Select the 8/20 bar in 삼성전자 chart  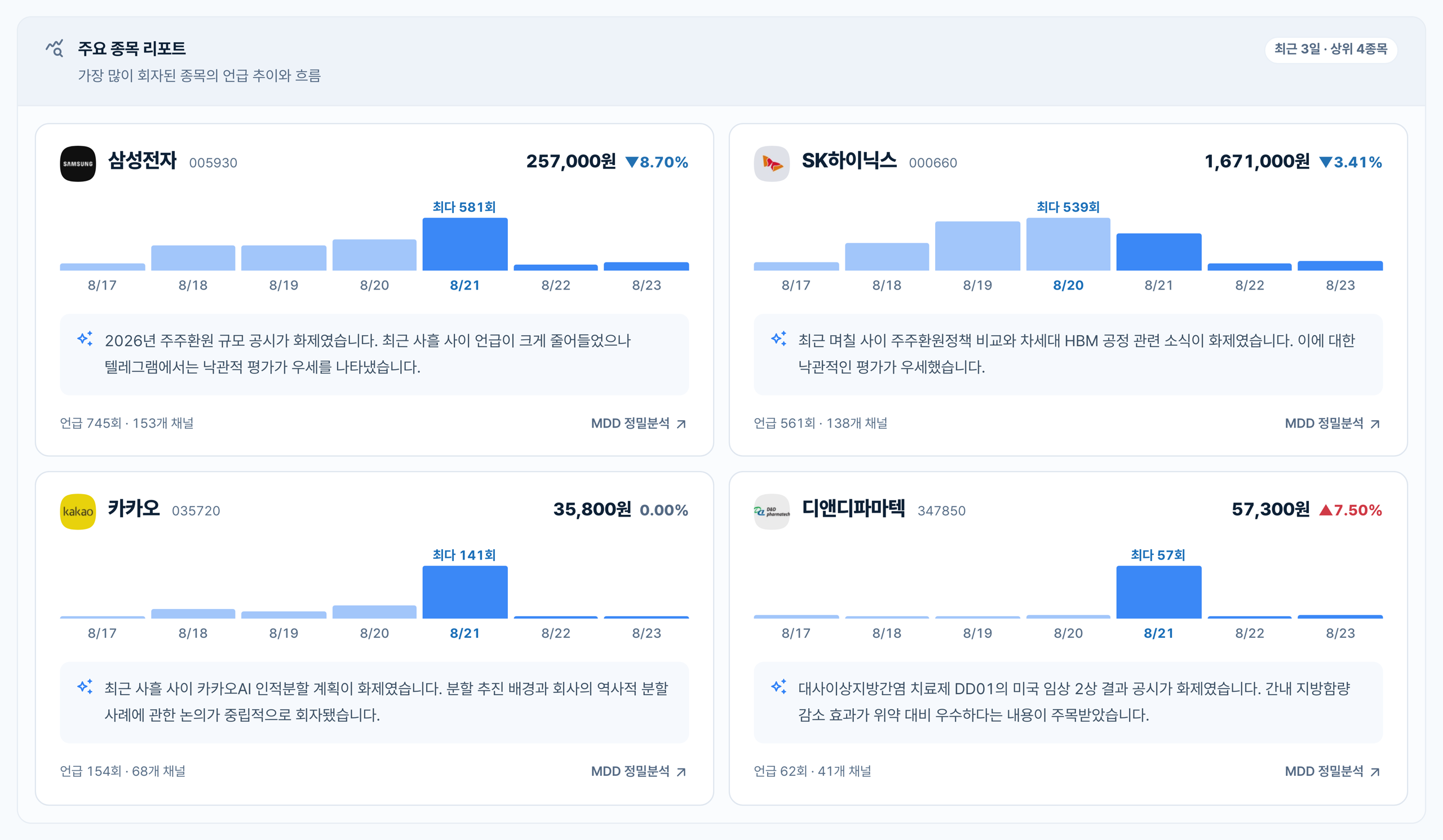374,255
